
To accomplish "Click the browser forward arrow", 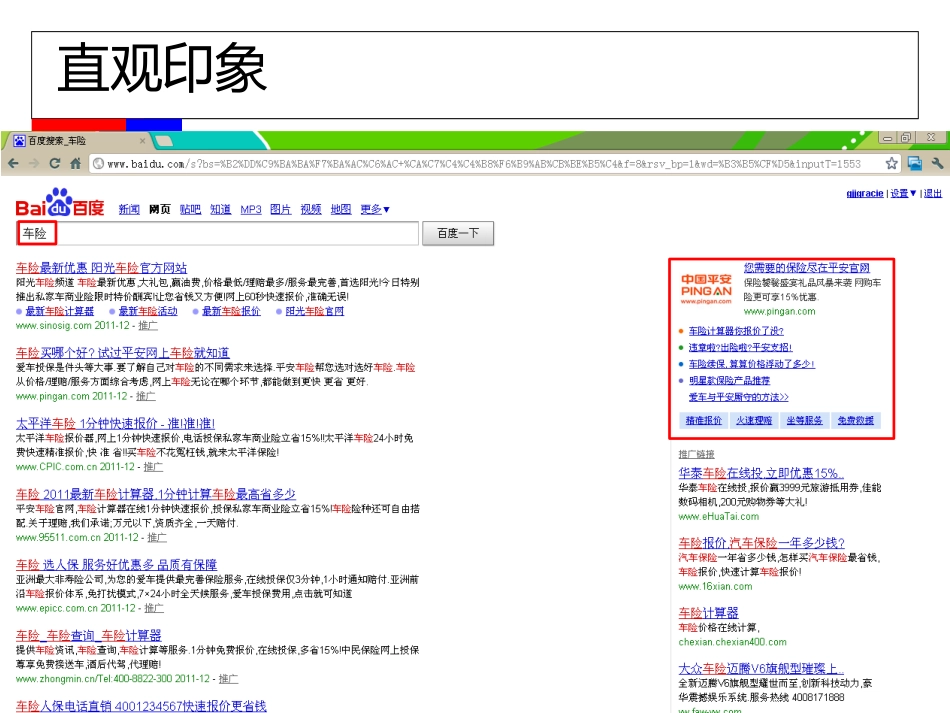I will [x=34, y=164].
